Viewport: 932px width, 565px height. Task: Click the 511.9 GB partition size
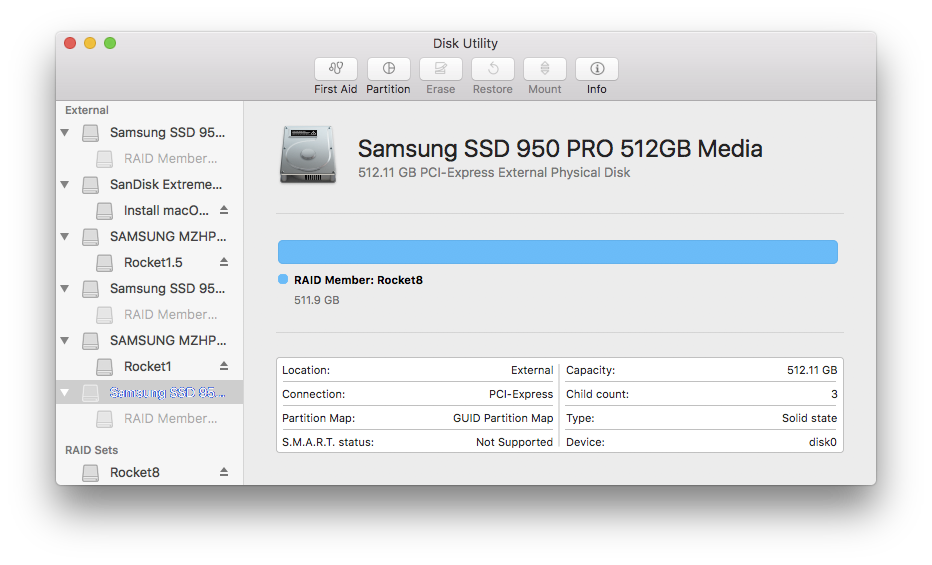(317, 300)
